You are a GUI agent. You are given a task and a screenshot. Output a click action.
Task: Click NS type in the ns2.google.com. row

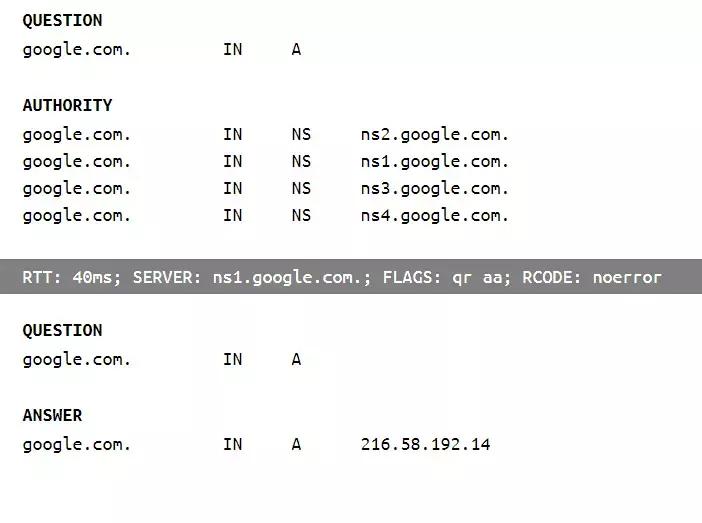click(x=301, y=134)
